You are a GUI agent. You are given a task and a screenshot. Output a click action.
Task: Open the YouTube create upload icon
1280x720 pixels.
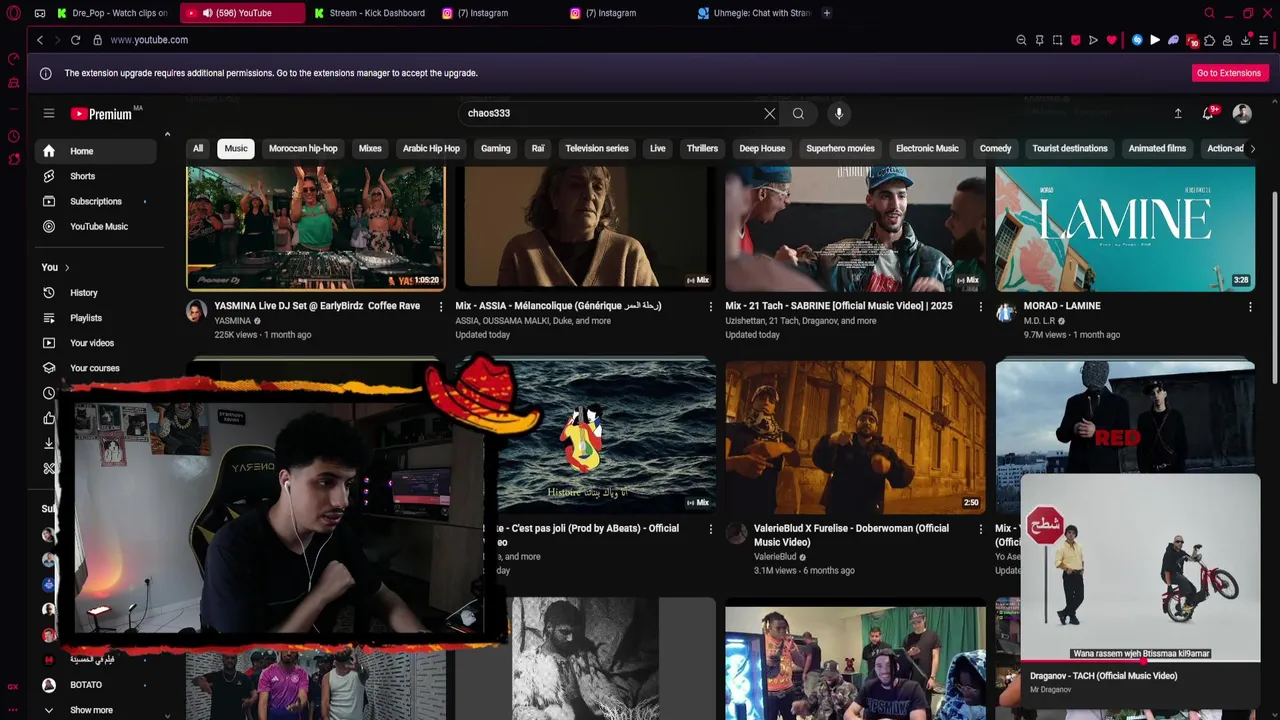tap(1178, 114)
